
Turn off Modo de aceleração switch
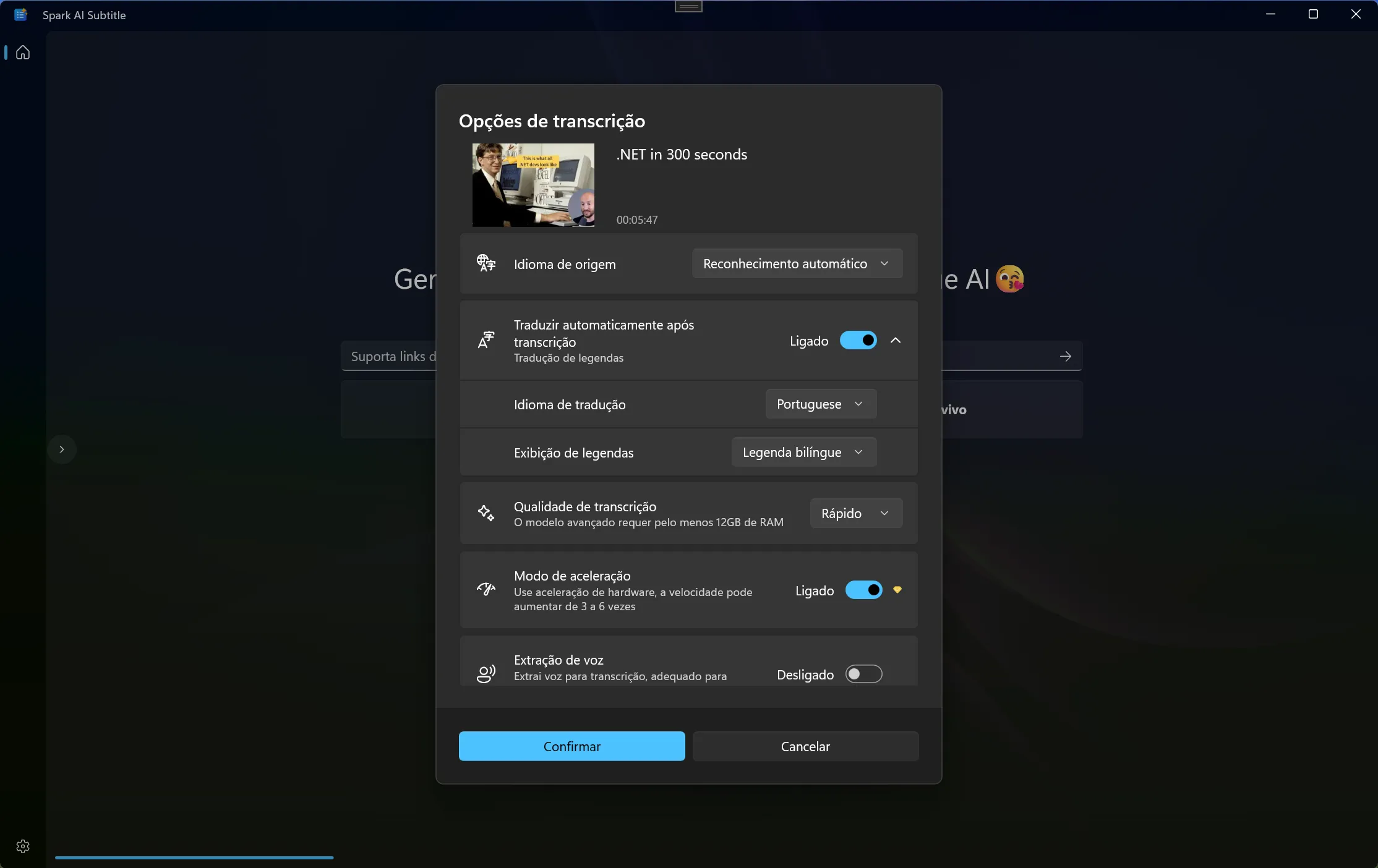pyautogui.click(x=863, y=590)
